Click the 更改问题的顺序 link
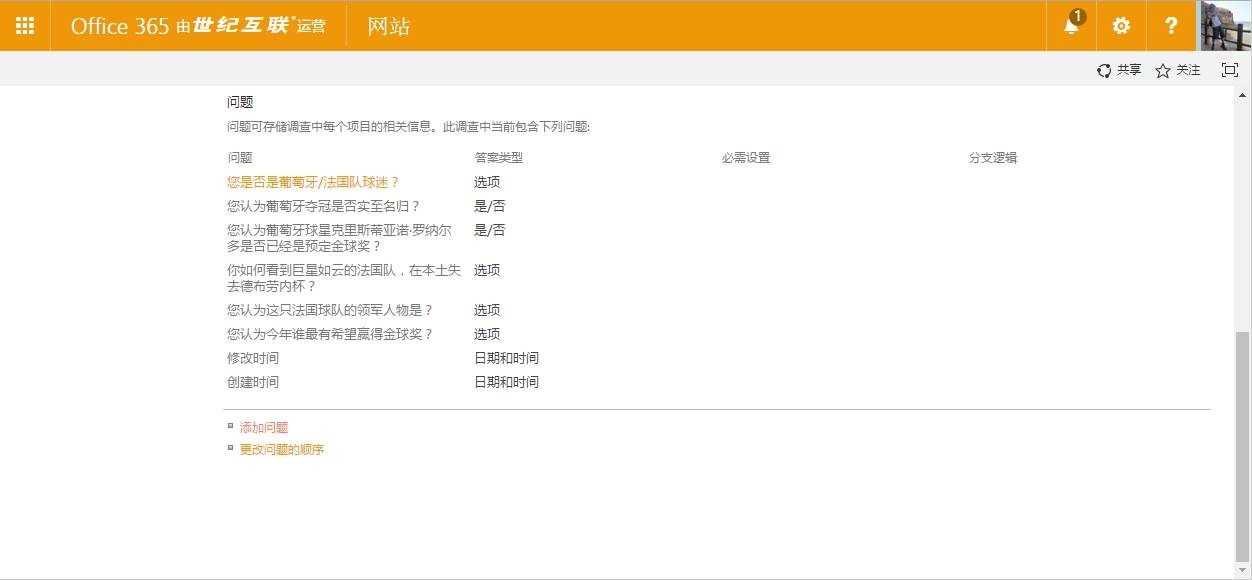 point(281,449)
